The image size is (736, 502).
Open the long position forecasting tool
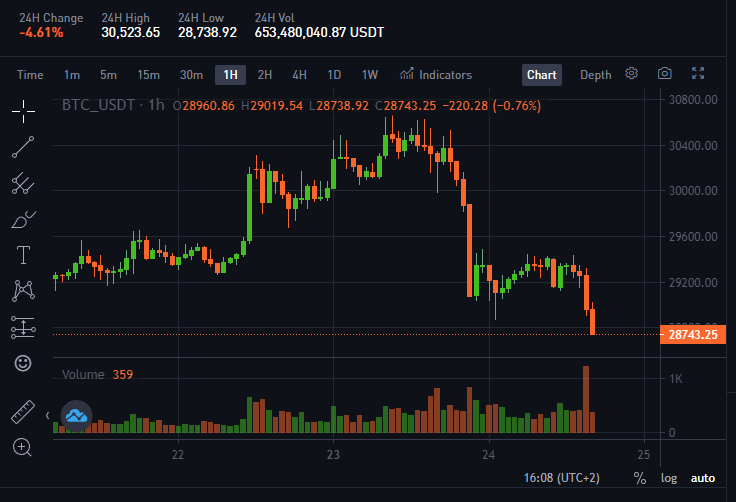23,327
